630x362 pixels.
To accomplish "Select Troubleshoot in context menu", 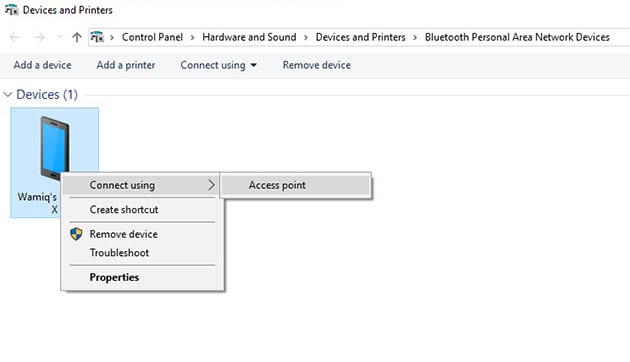I will (x=142, y=253).
